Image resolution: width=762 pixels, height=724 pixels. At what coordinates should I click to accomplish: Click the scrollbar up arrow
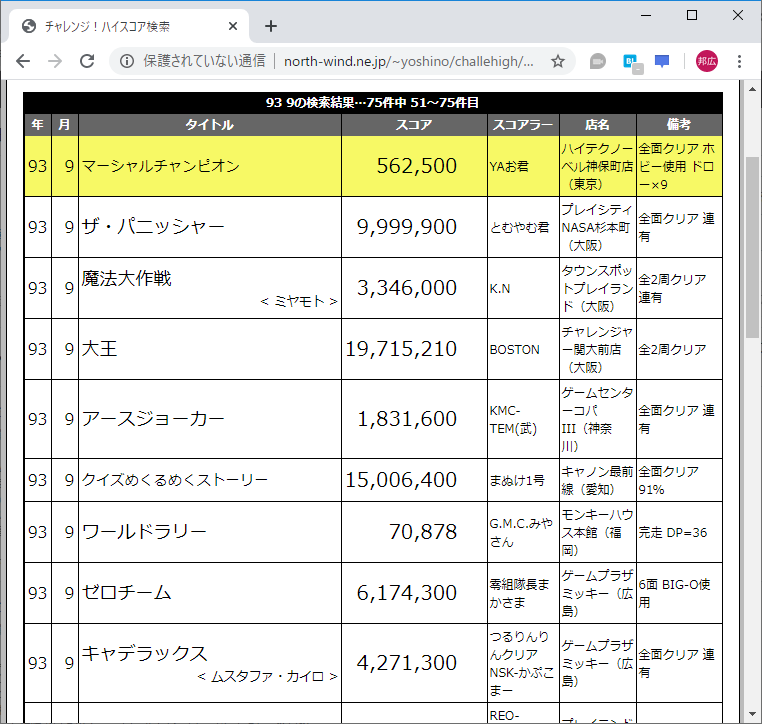pos(752,89)
